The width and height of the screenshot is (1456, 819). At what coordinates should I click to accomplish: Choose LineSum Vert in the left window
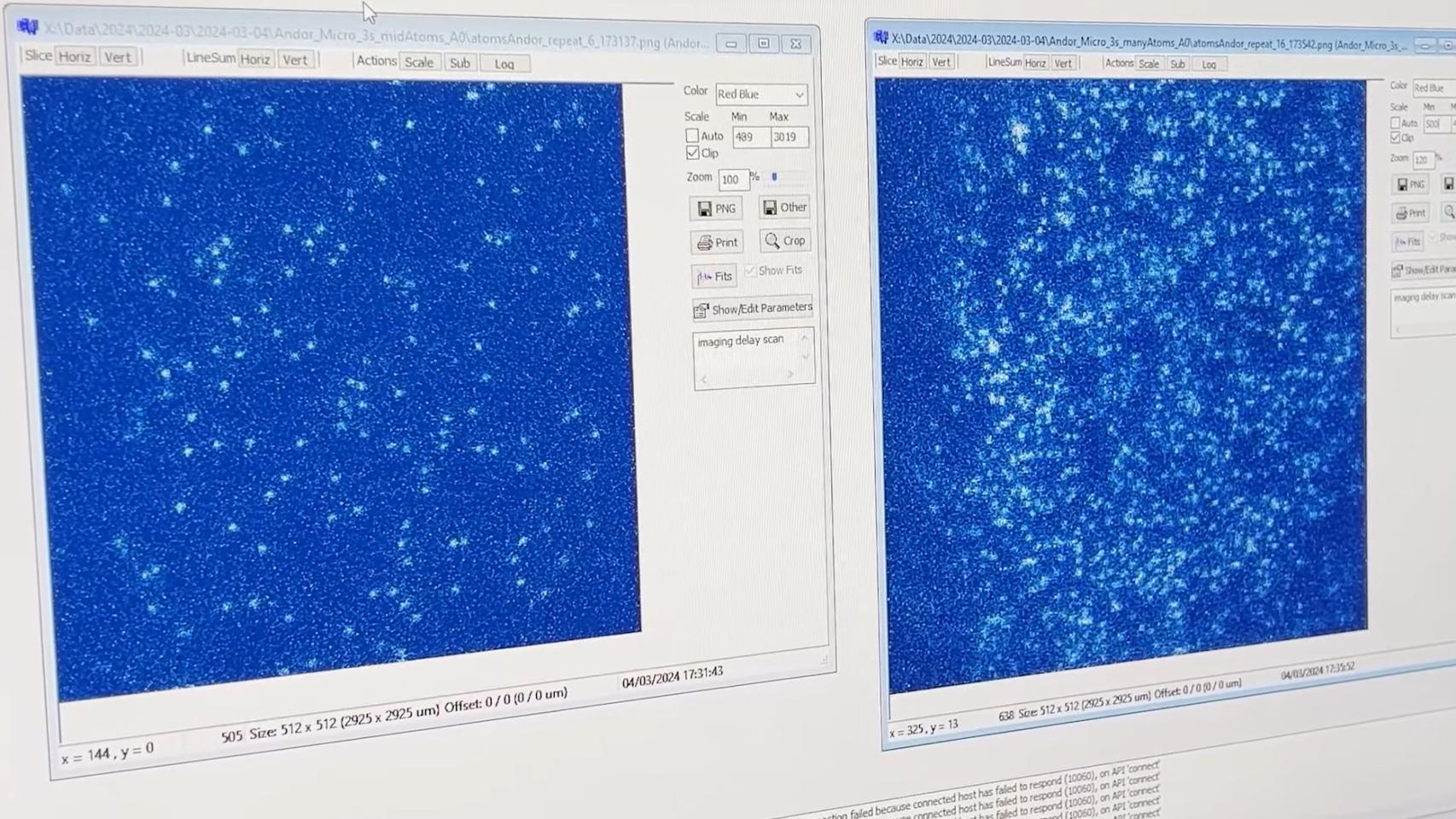pos(294,60)
